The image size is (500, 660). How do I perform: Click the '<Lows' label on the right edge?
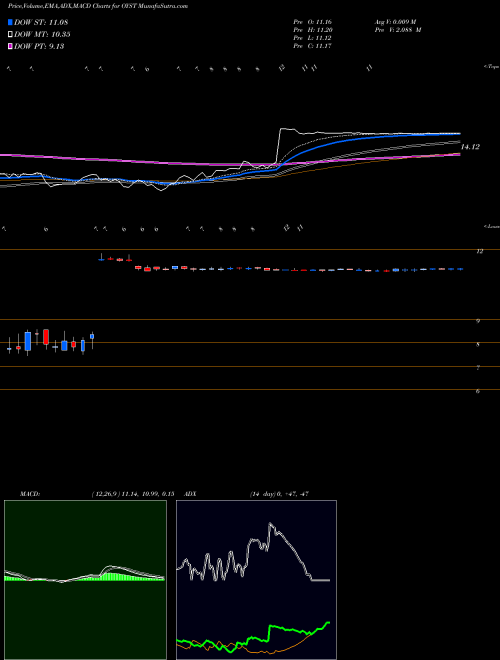pyautogui.click(x=492, y=226)
